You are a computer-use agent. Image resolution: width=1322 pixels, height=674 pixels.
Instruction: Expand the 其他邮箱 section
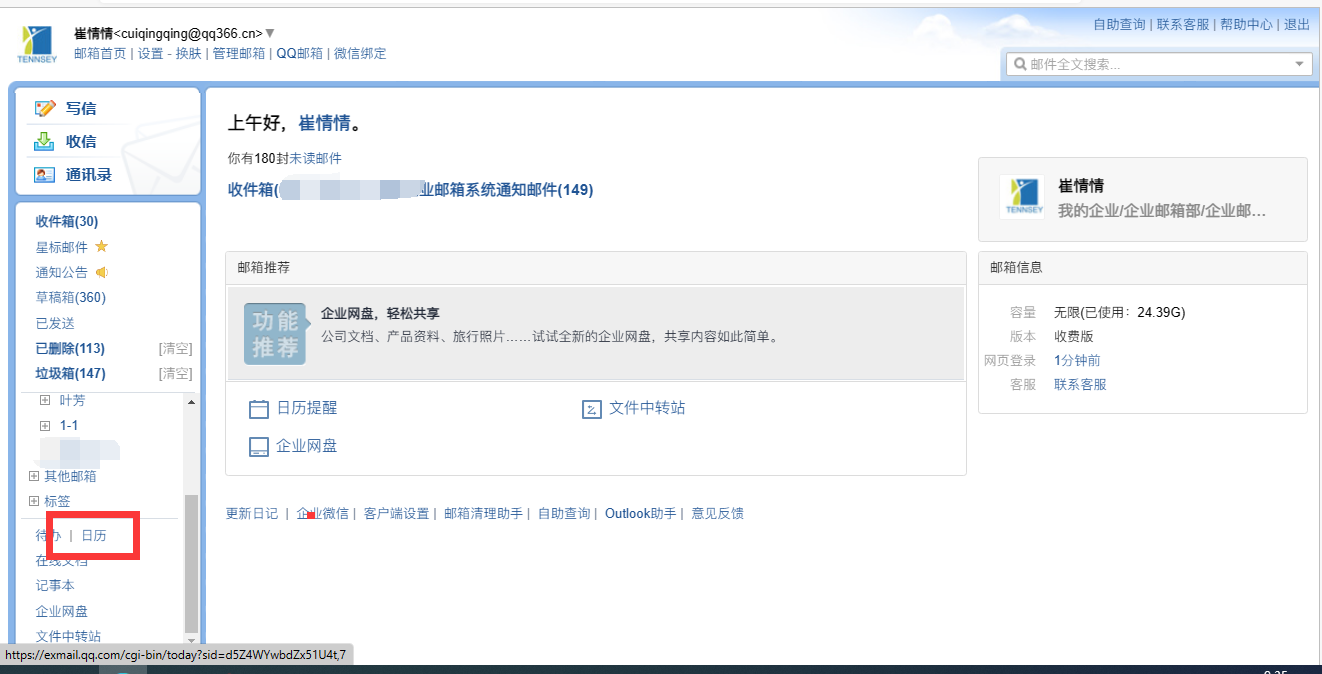pos(35,476)
